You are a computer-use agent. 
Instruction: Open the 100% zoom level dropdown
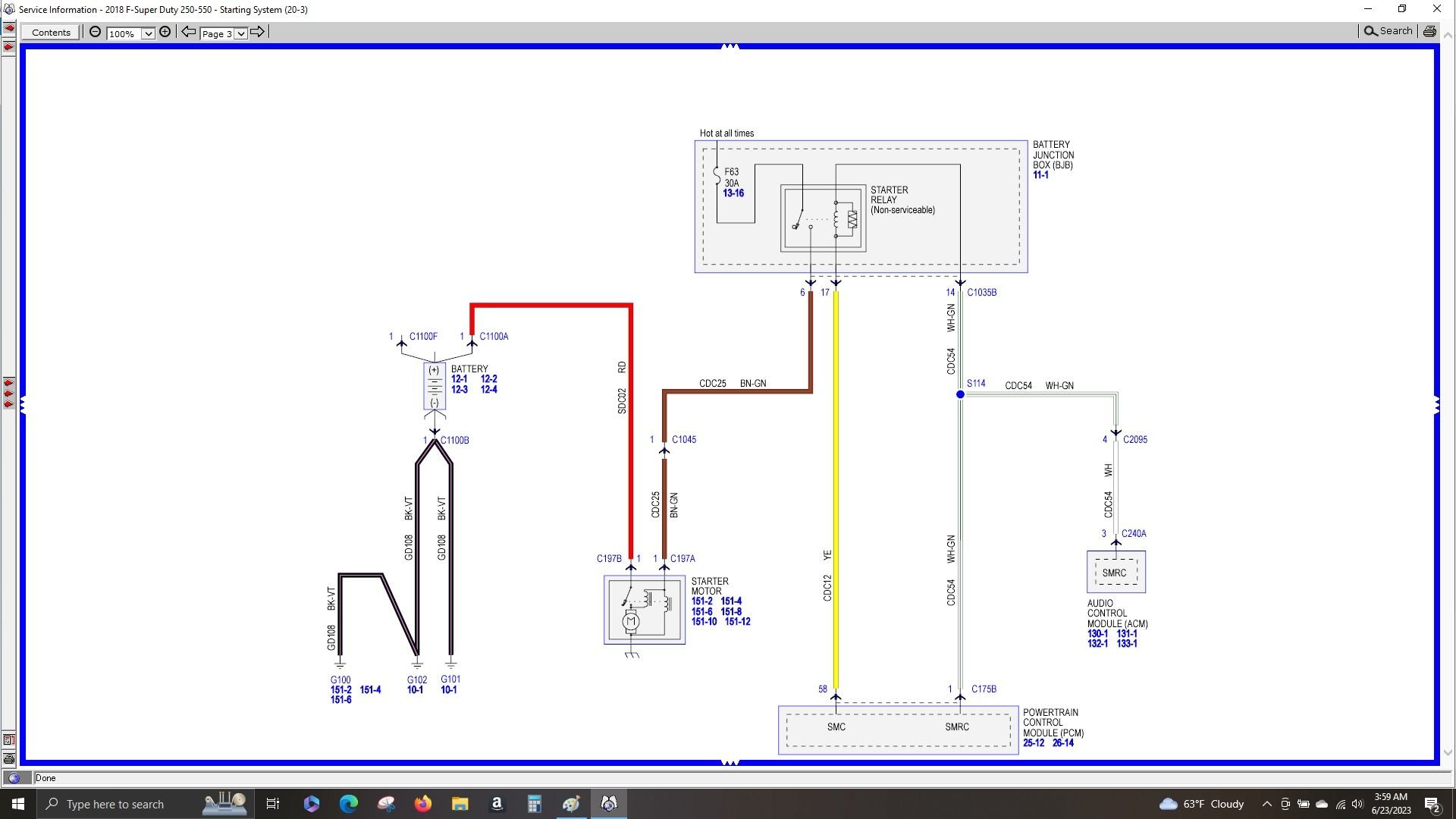click(x=148, y=33)
